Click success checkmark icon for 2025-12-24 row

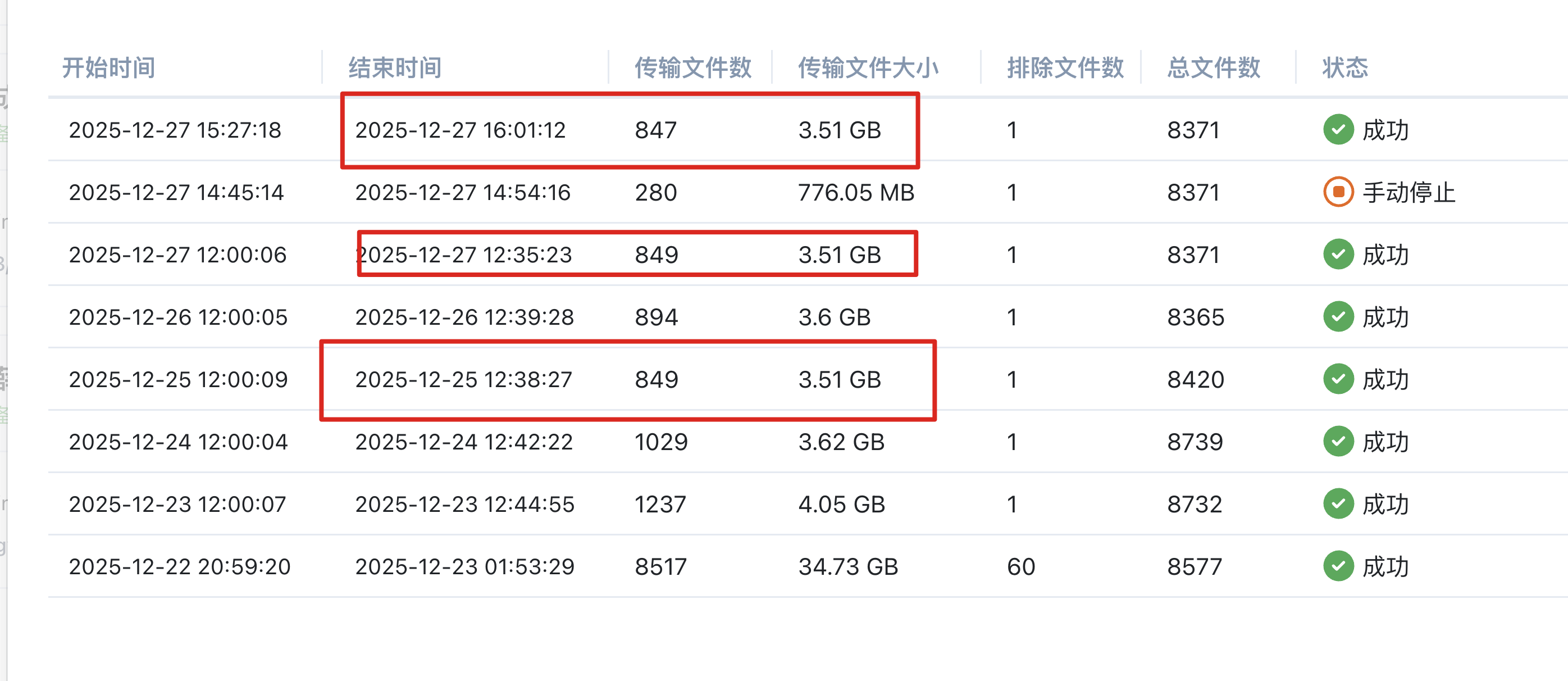click(x=1338, y=442)
